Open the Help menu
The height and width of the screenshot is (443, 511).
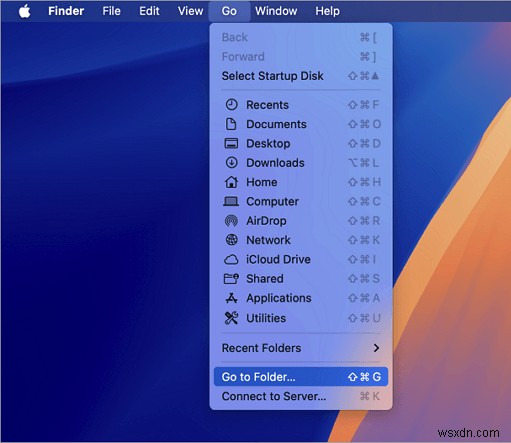coord(328,11)
